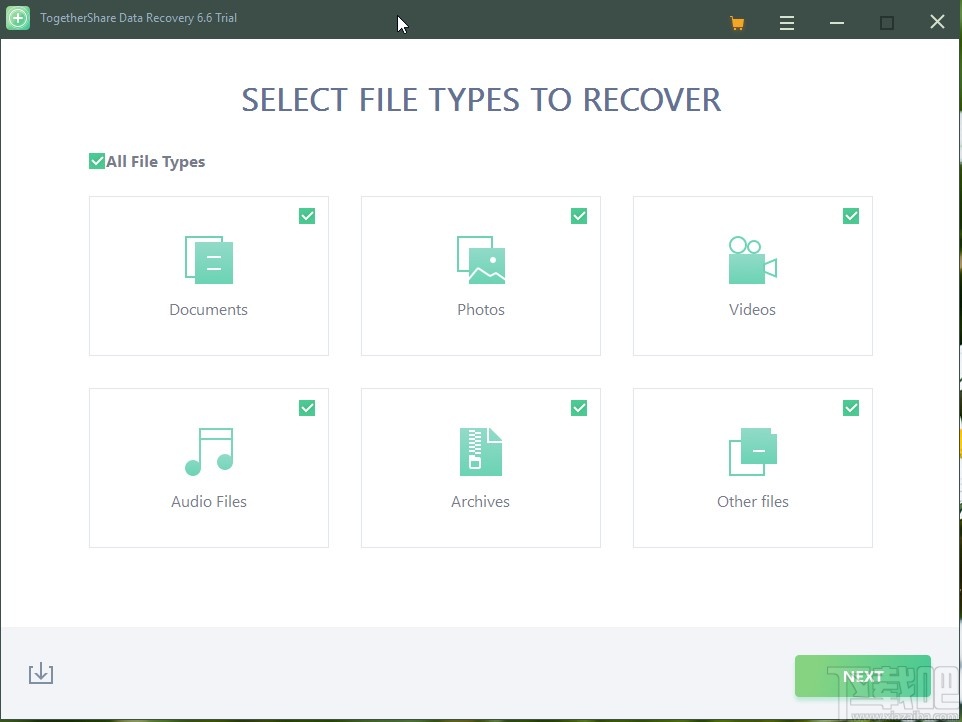Select the Archives zip file icon
This screenshot has height=722, width=962.
480,451
